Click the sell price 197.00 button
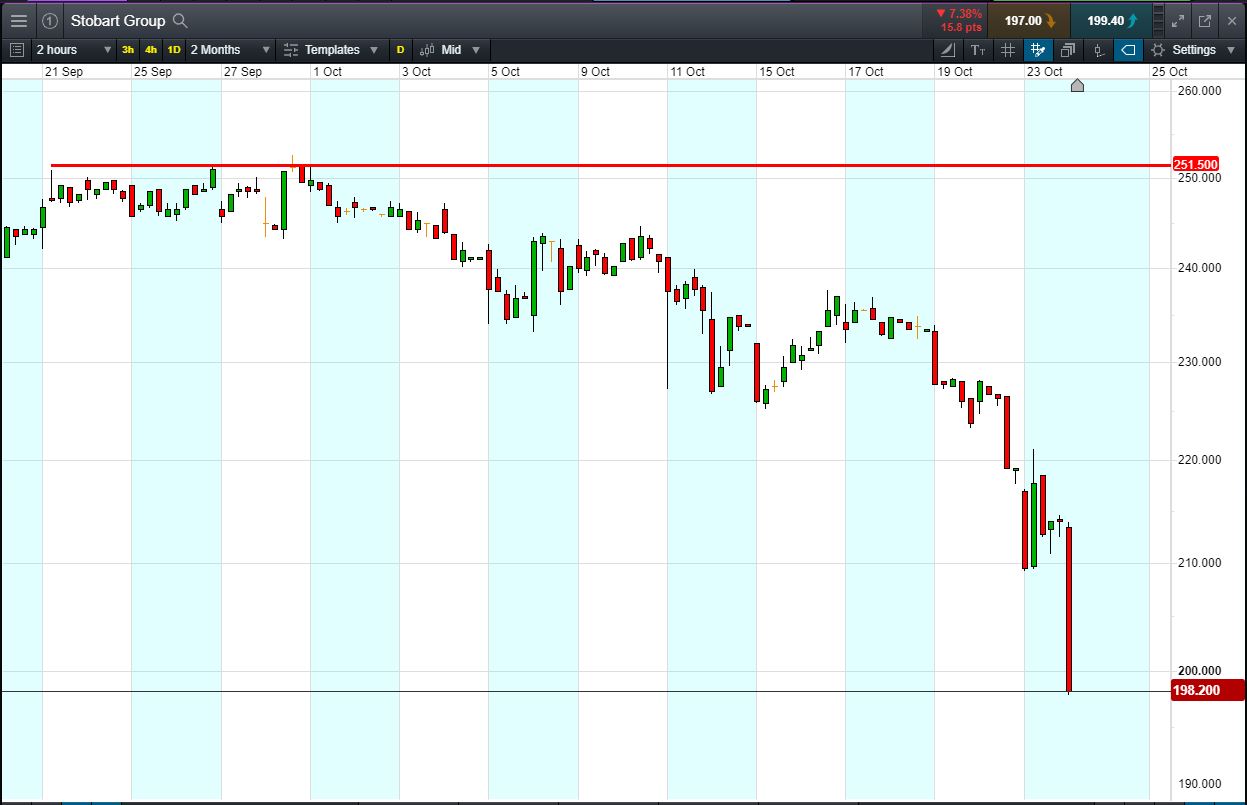1247x805 pixels. pyautogui.click(x=1029, y=20)
